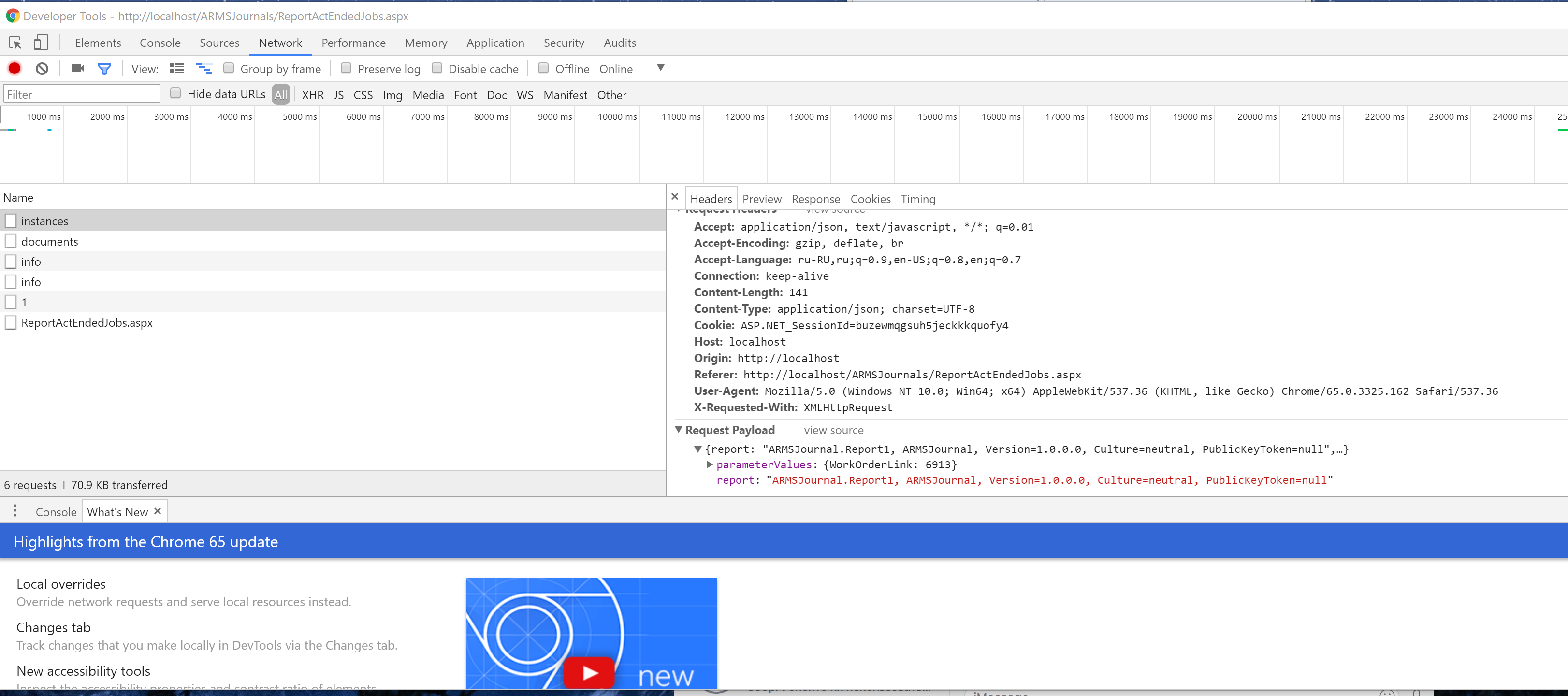Tick the Hide data URLs checkbox
This screenshot has width=1568, height=696.
click(175, 93)
